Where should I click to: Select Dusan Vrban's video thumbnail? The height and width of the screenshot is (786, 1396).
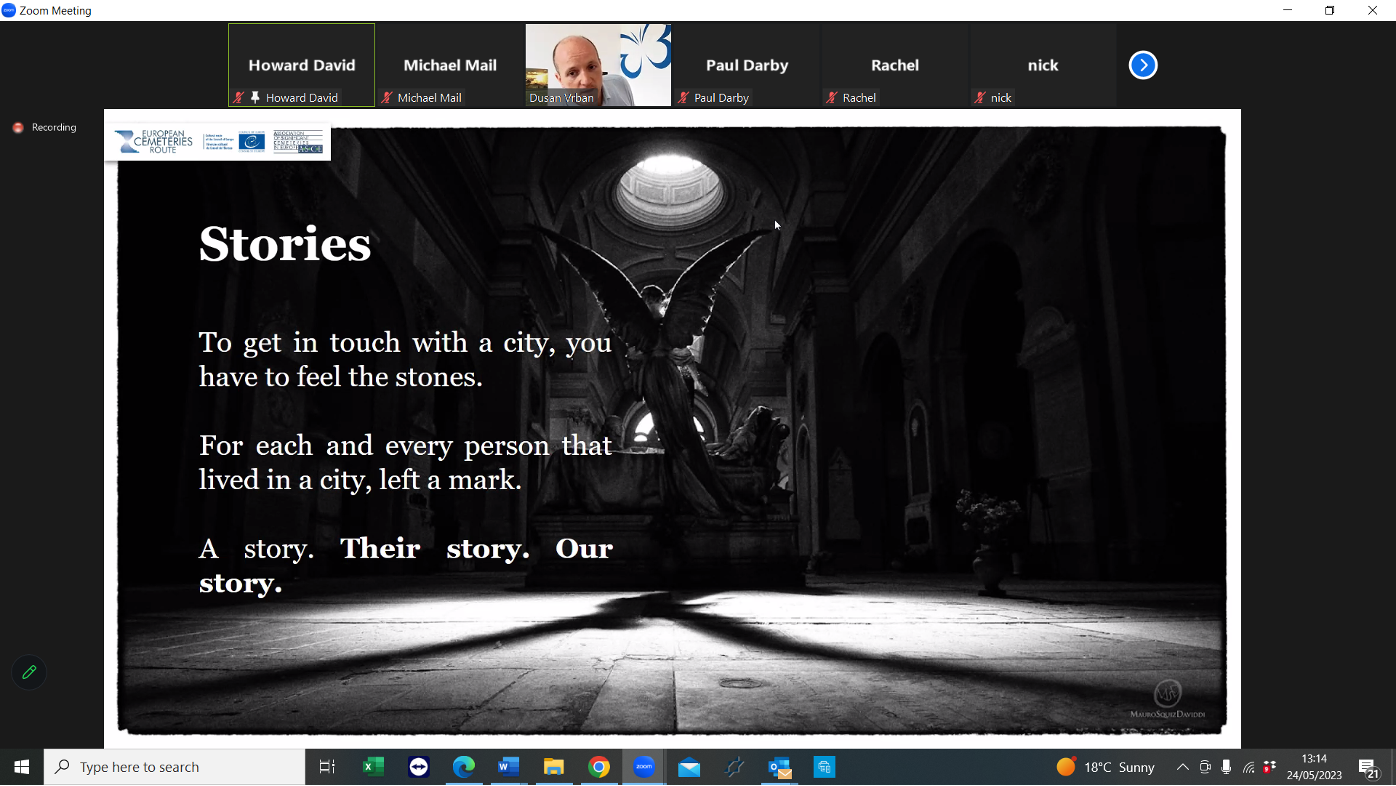[598, 64]
